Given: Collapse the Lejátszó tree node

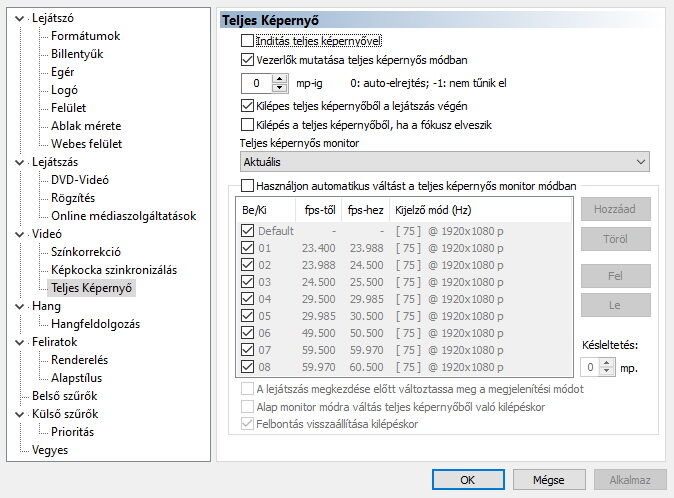Looking at the screenshot, I should 19,18.
